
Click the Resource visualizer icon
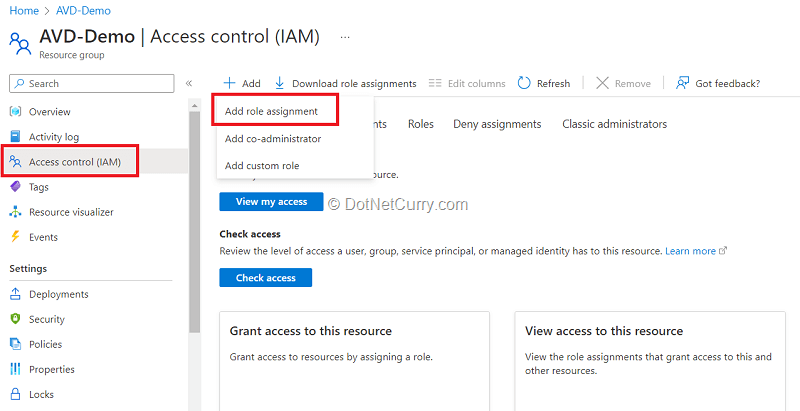click(x=16, y=212)
